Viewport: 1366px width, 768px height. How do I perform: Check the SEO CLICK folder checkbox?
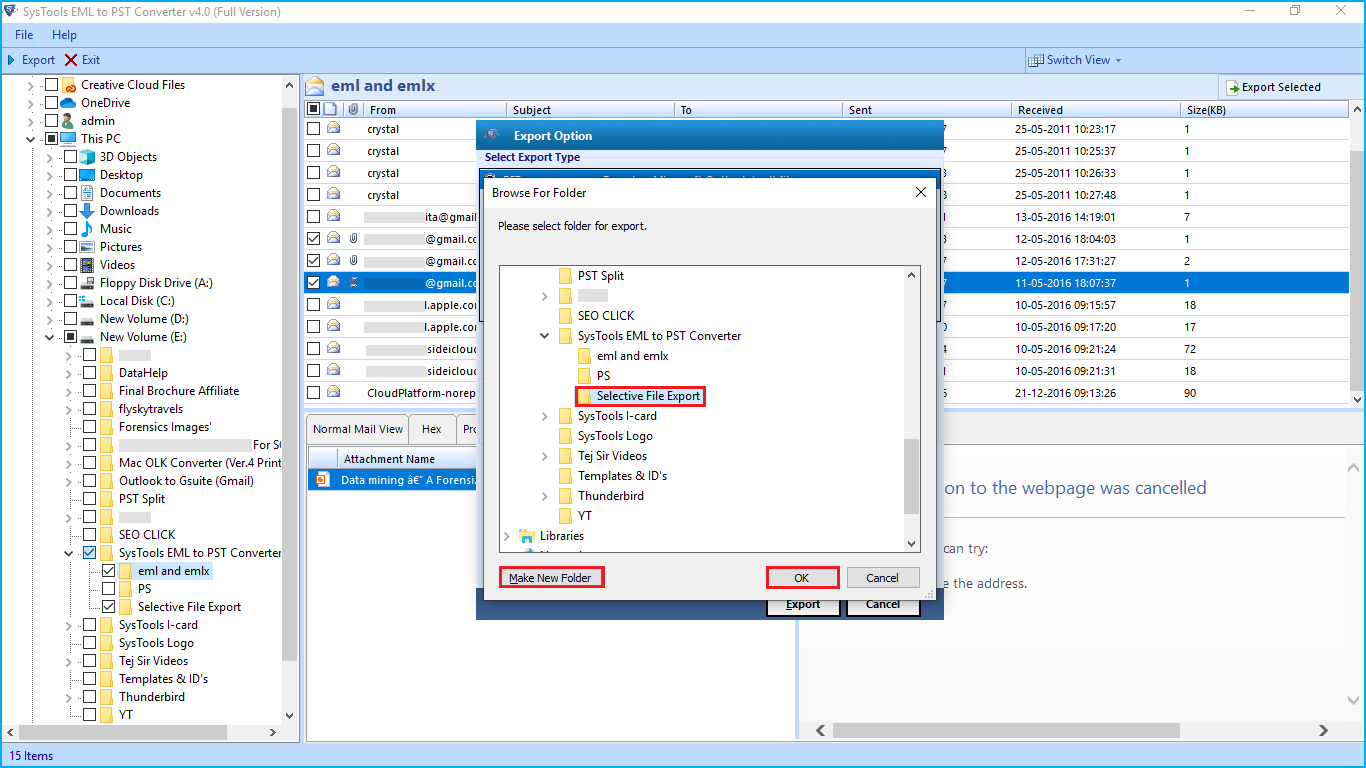point(90,535)
